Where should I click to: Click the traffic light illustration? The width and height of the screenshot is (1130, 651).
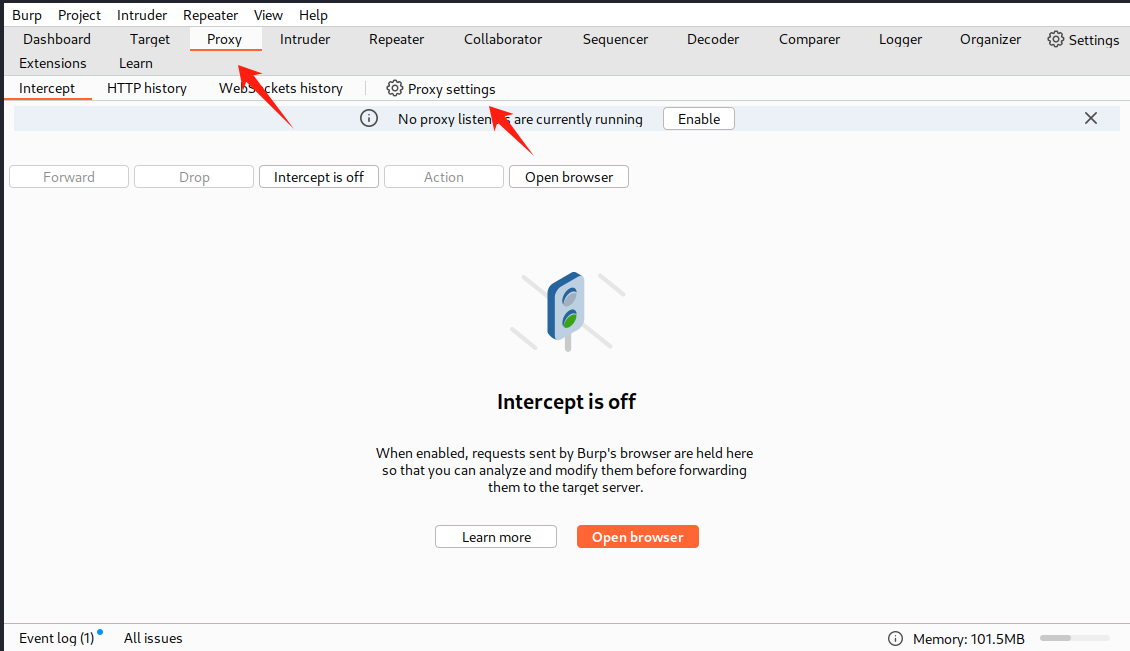(x=566, y=311)
